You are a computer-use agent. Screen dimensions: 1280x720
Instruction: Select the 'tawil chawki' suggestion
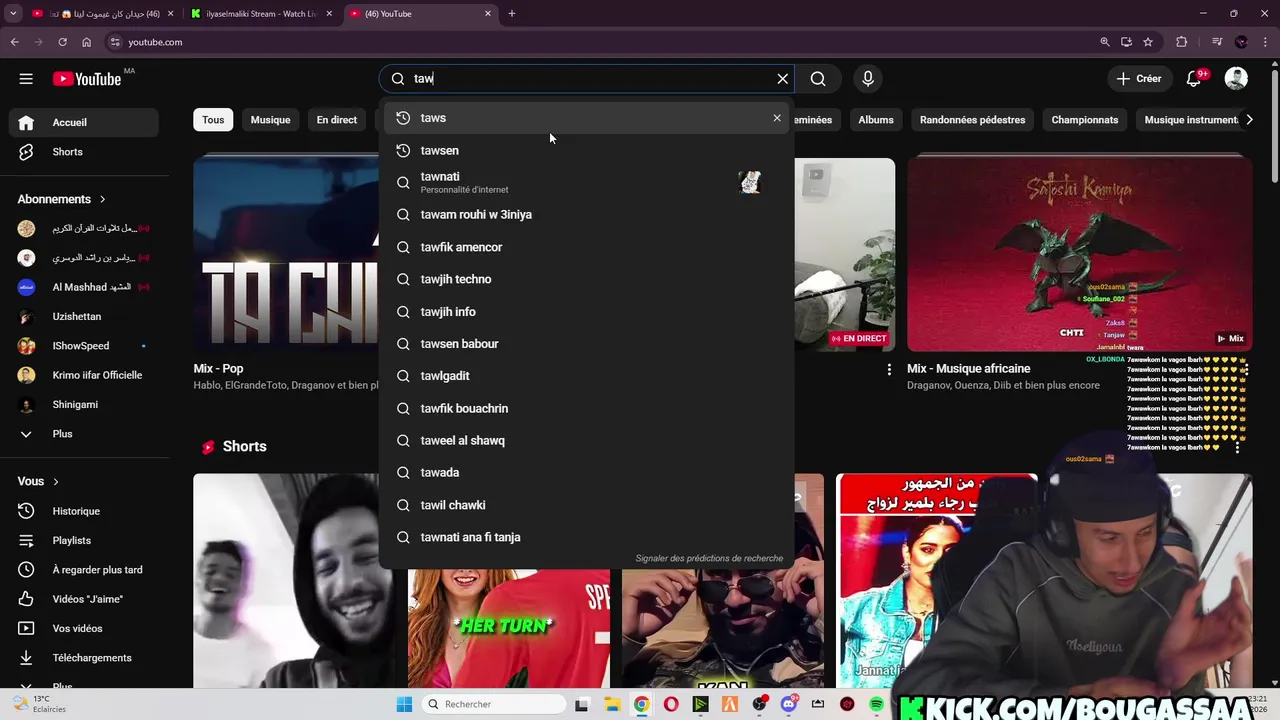[x=587, y=505]
